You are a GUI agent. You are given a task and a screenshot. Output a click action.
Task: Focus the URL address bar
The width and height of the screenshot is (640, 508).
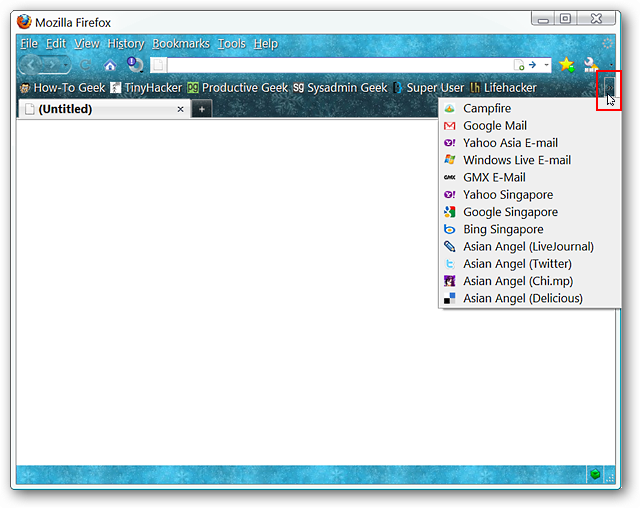point(340,65)
